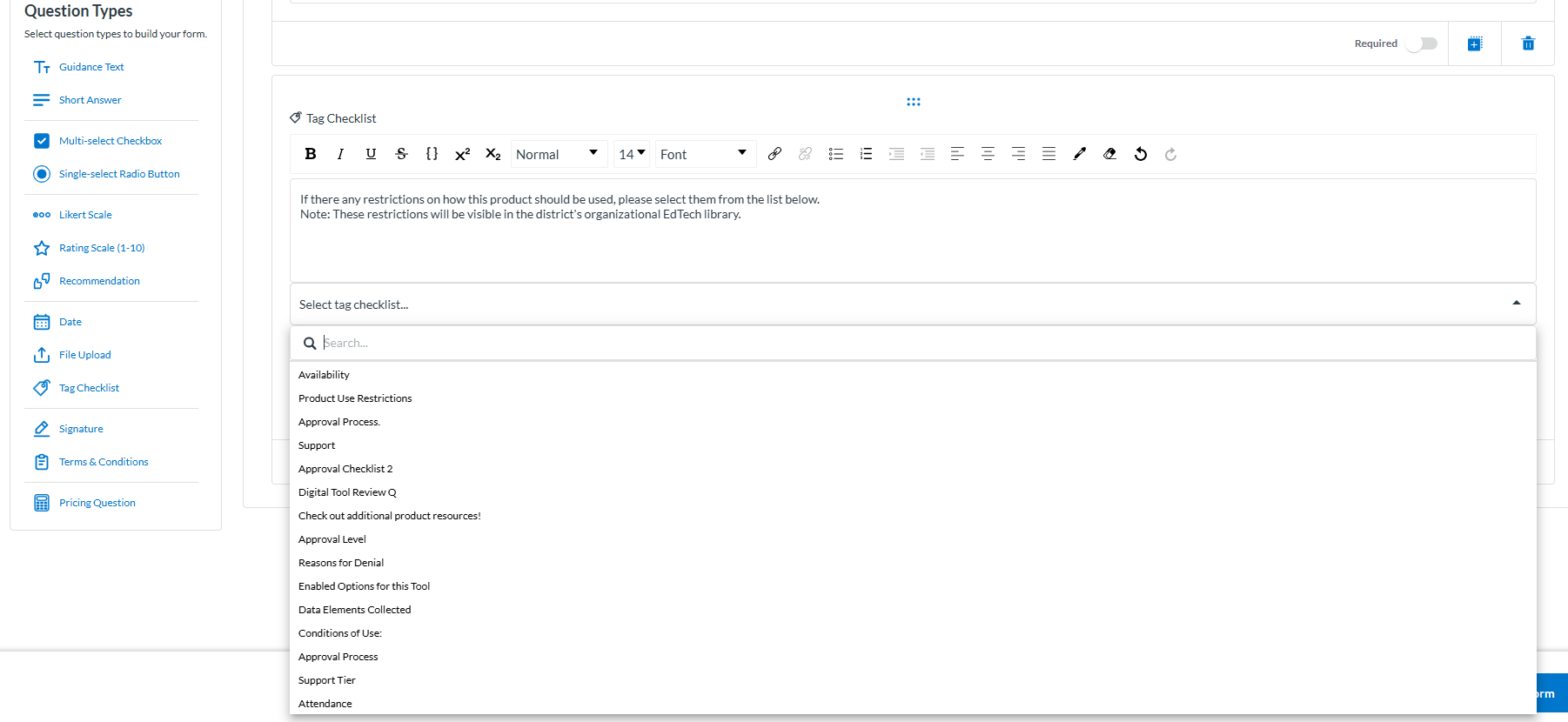This screenshot has width=1568, height=722.
Task: Open the Normal block style dropdown
Action: (558, 154)
